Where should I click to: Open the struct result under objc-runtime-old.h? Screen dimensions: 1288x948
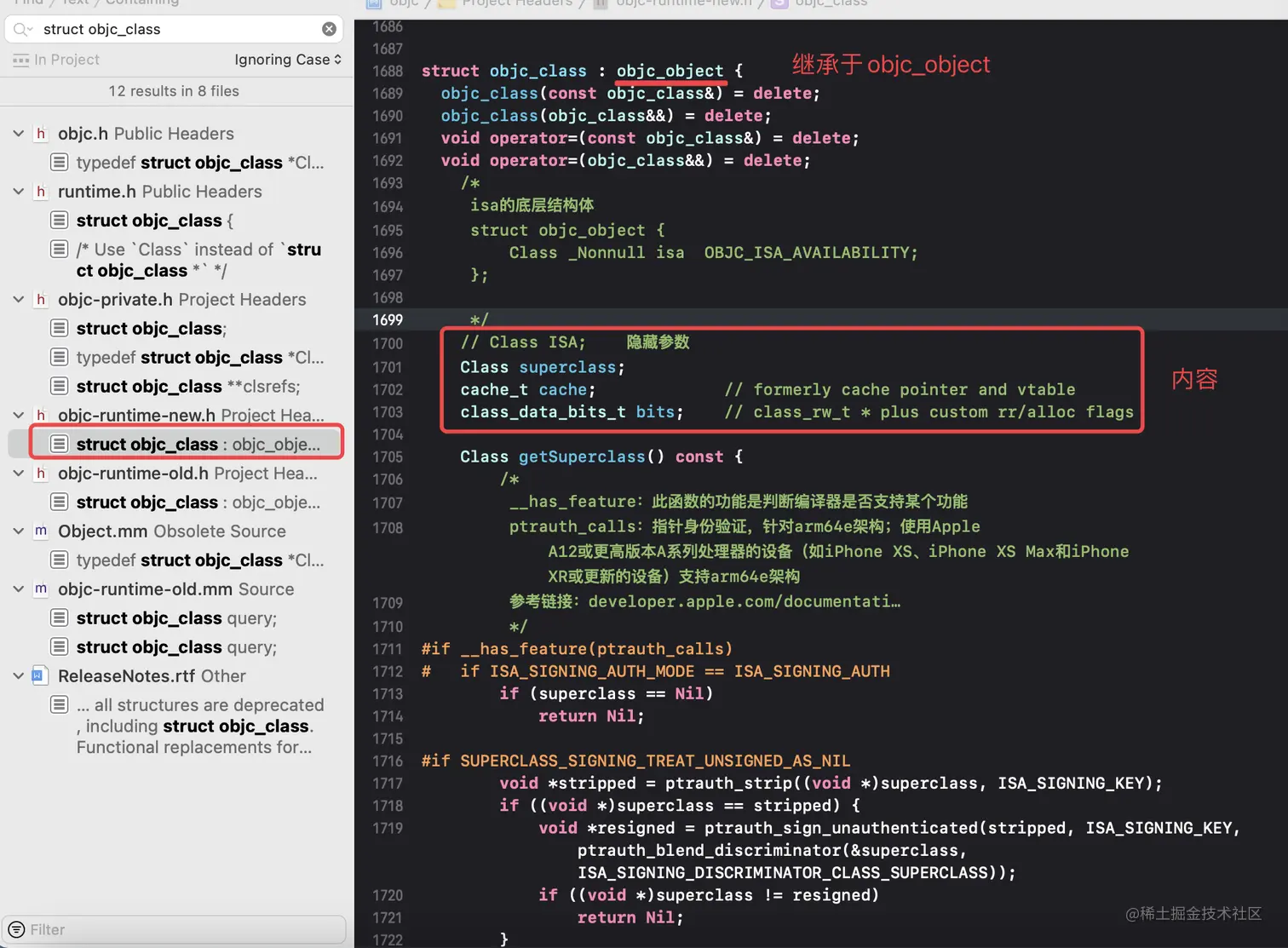click(x=176, y=503)
